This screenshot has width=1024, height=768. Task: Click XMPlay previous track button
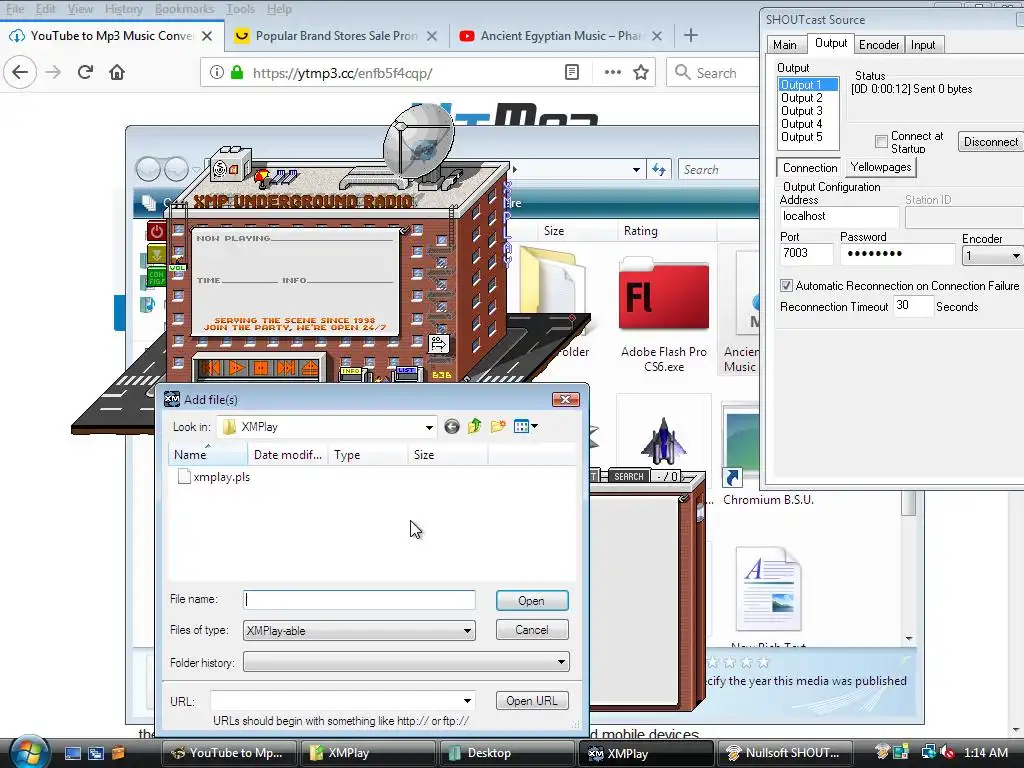click(x=212, y=368)
